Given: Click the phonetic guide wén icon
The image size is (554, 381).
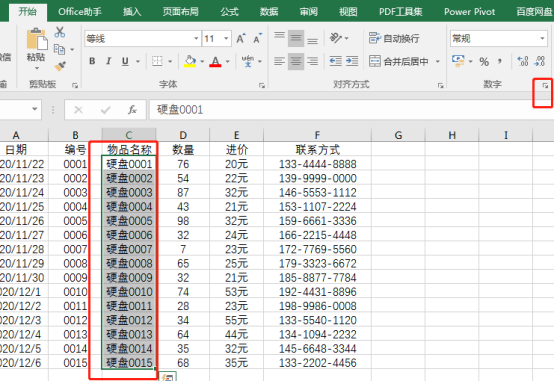Looking at the screenshot, I should pyautogui.click(x=248, y=61).
